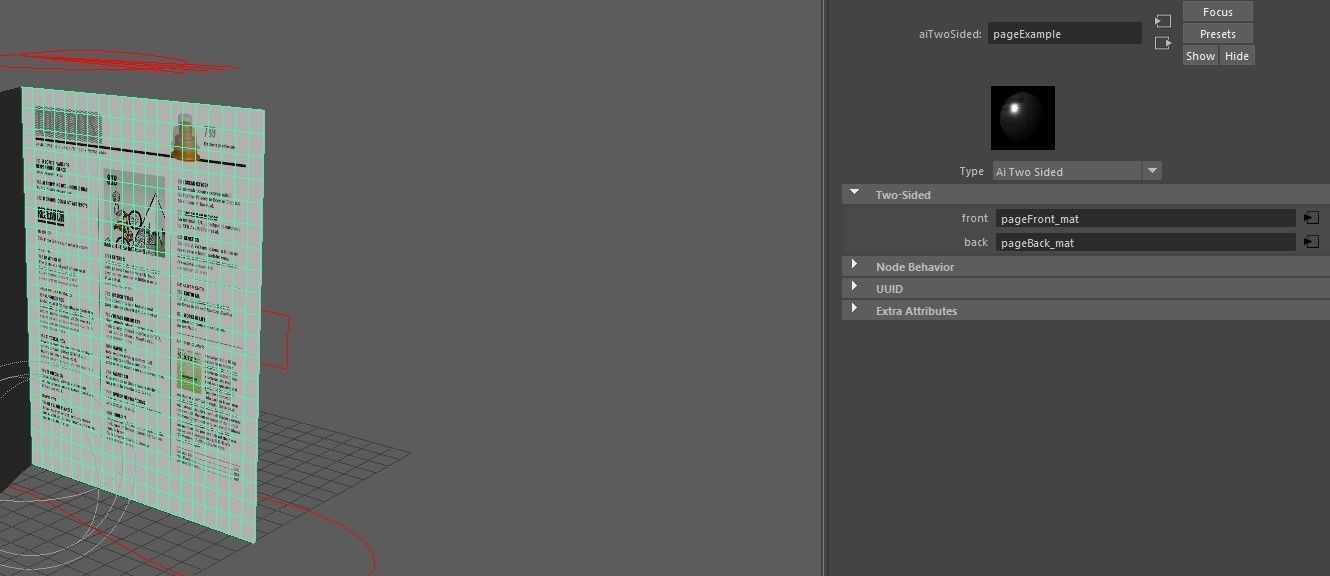Screen dimensions: 1330x576
Task: Collapse the Two-Sided section
Action: 1086,195
